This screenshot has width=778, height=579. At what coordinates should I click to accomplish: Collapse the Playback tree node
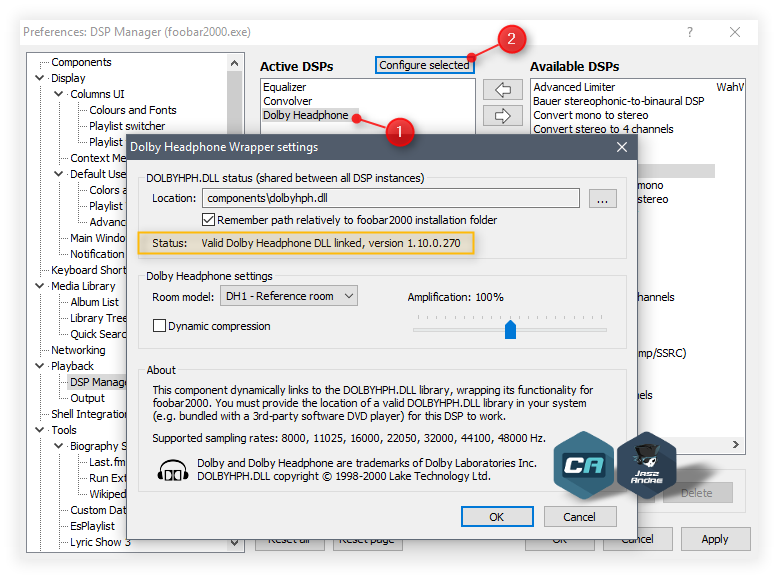click(x=40, y=366)
